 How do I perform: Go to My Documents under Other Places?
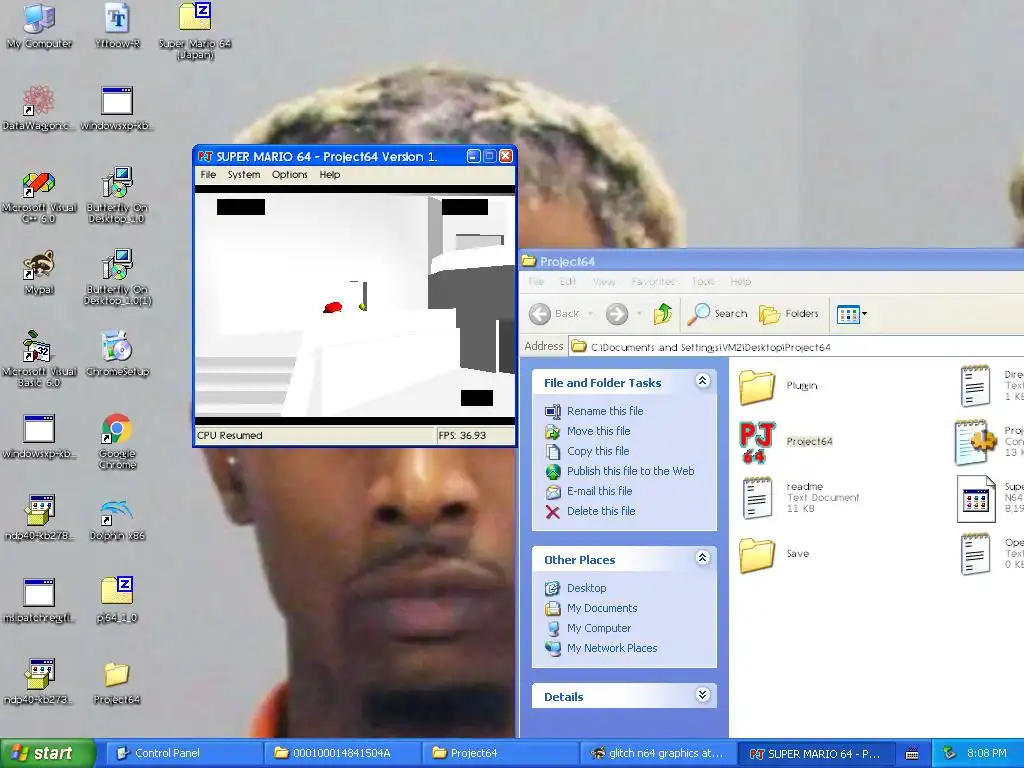click(602, 609)
